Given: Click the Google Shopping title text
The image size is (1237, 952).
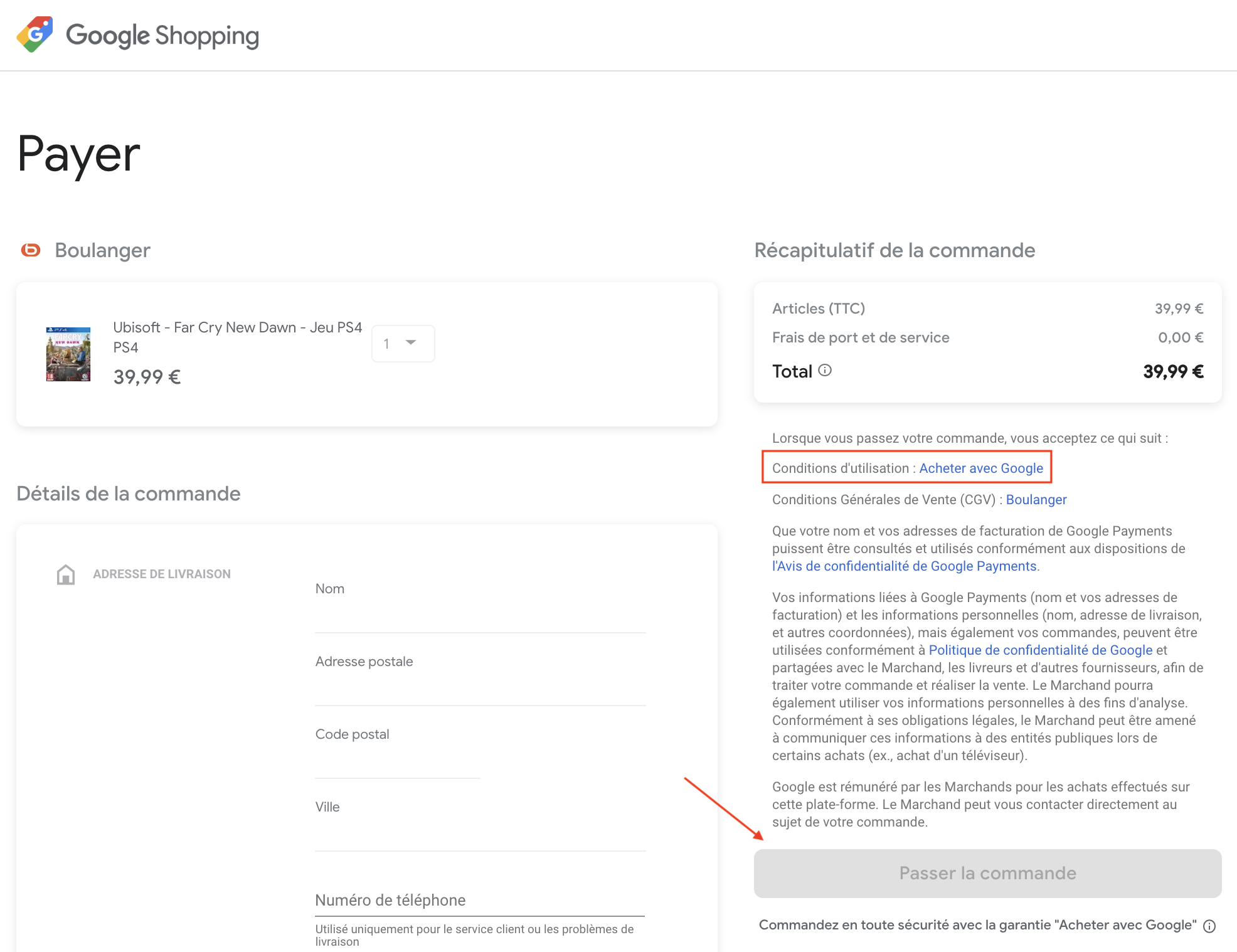Looking at the screenshot, I should click(162, 36).
